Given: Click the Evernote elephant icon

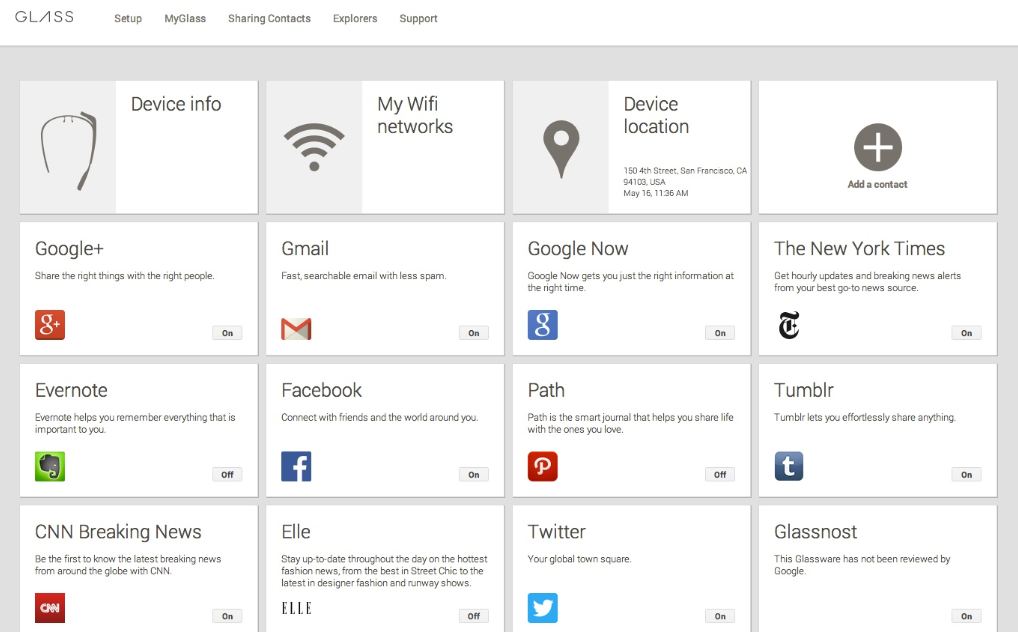Looking at the screenshot, I should pos(50,466).
